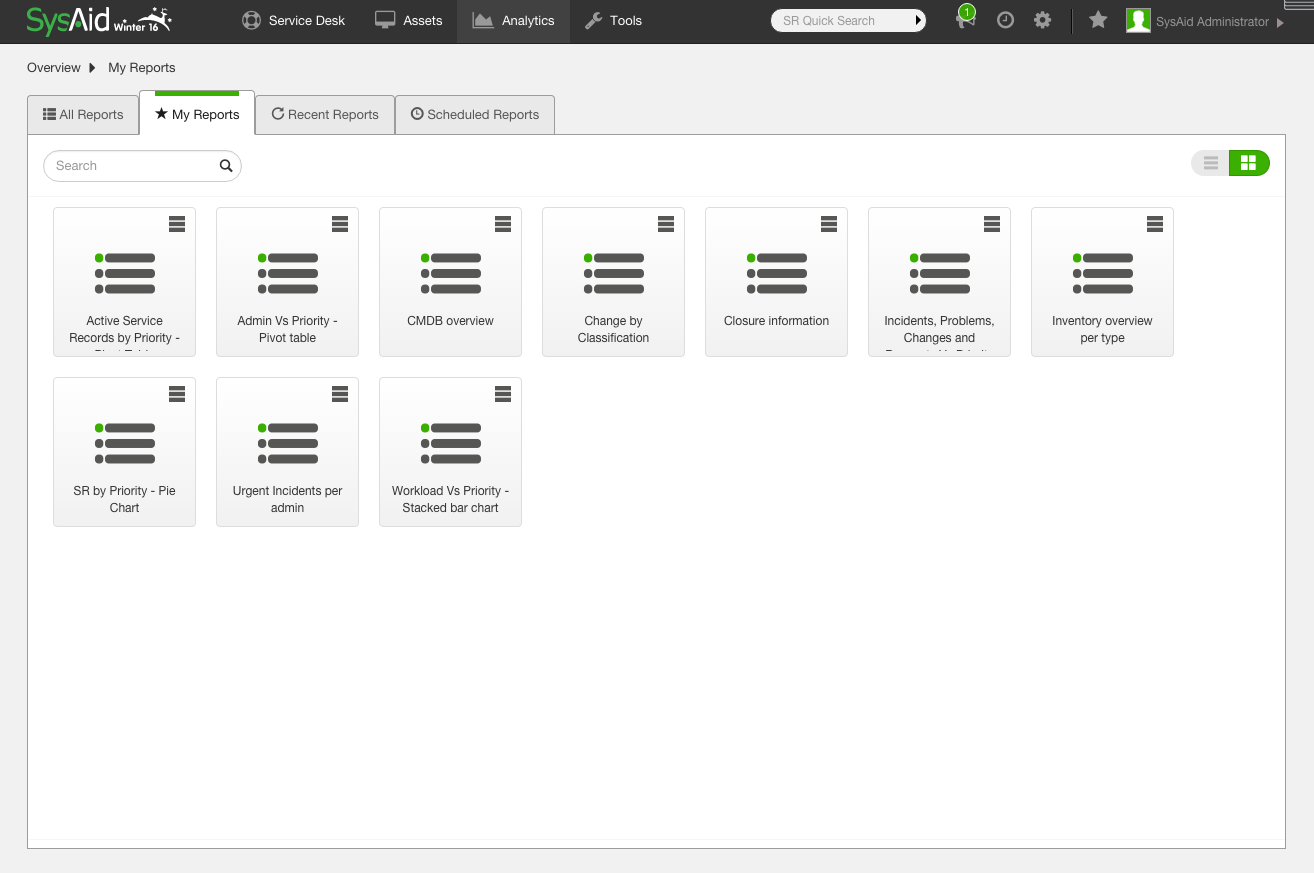Image resolution: width=1314 pixels, height=873 pixels.
Task: Switch to grid view
Action: coord(1248,163)
